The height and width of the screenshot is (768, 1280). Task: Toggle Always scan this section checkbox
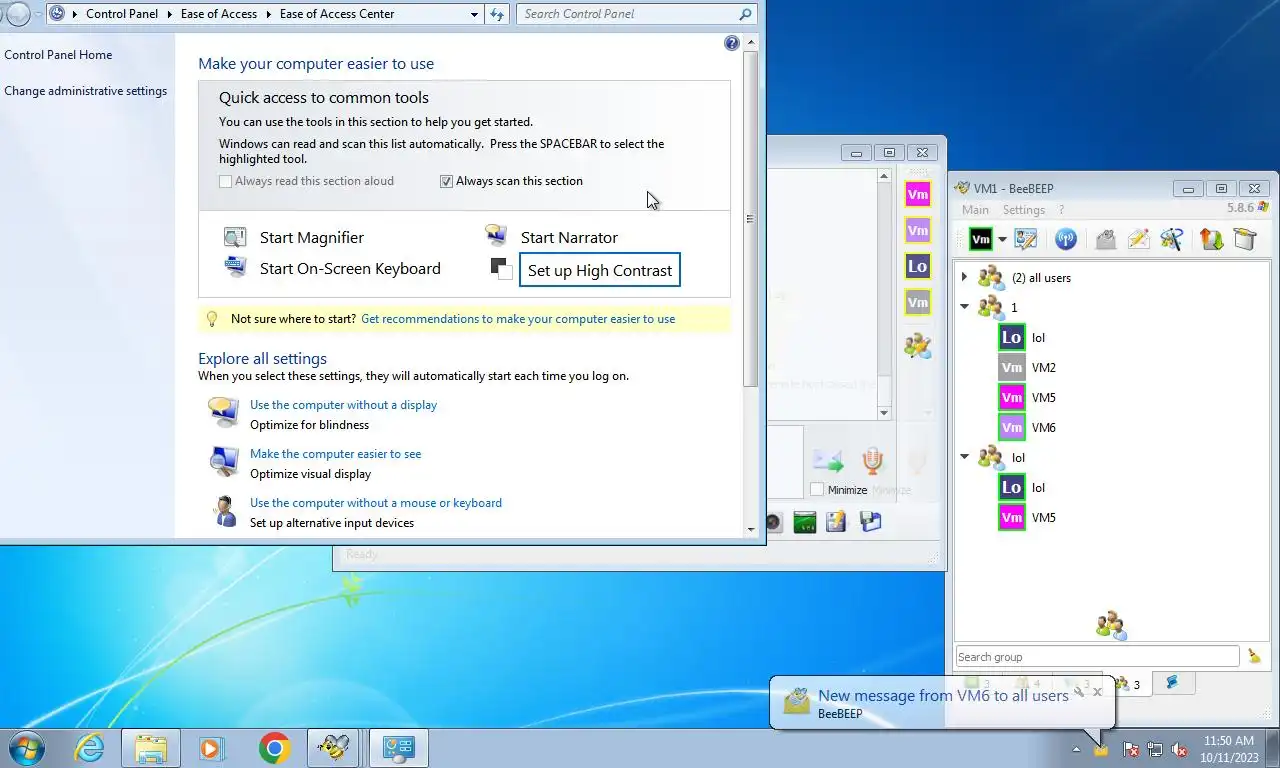[447, 181]
